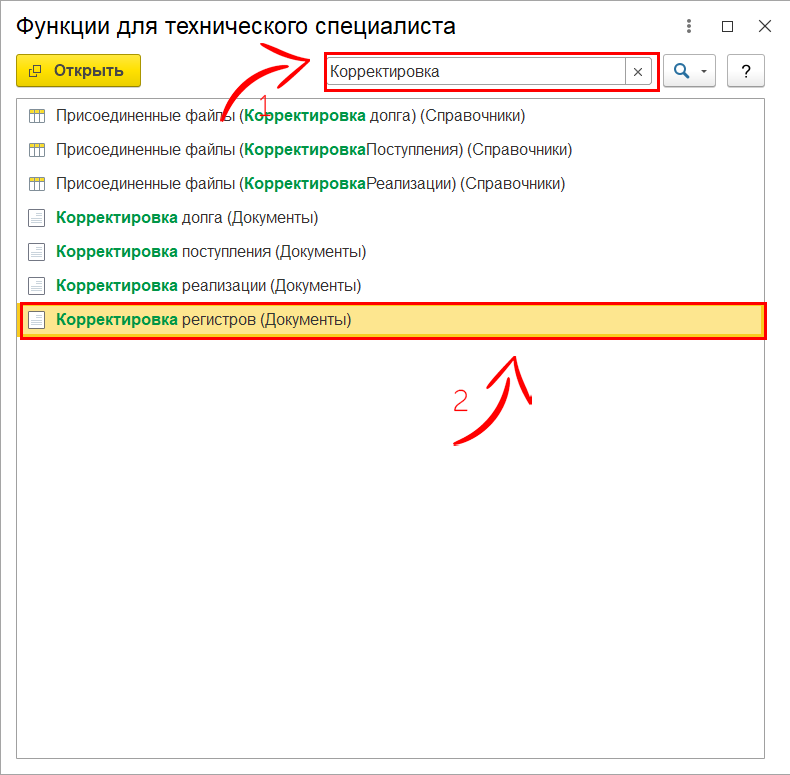
Task: Click the Корректировка search input field
Action: click(475, 72)
